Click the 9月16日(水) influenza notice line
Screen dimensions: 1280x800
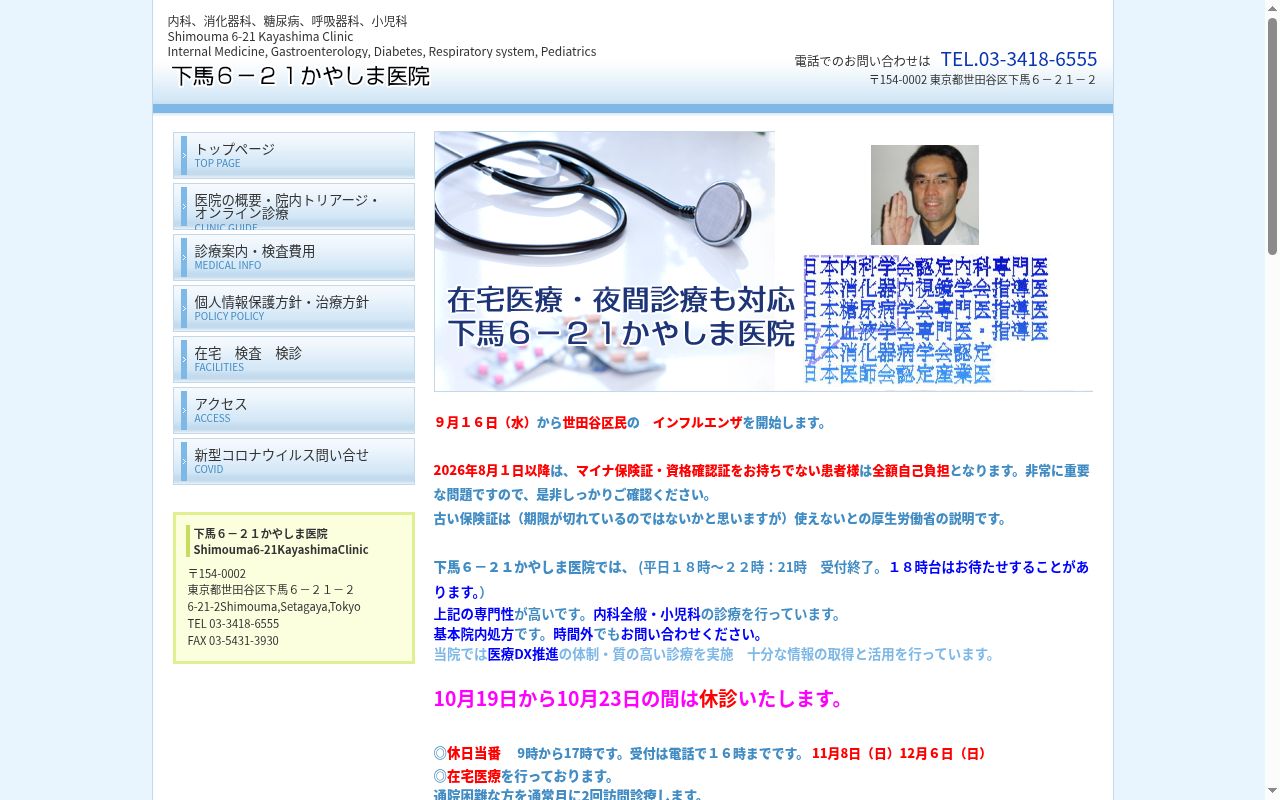632,423
